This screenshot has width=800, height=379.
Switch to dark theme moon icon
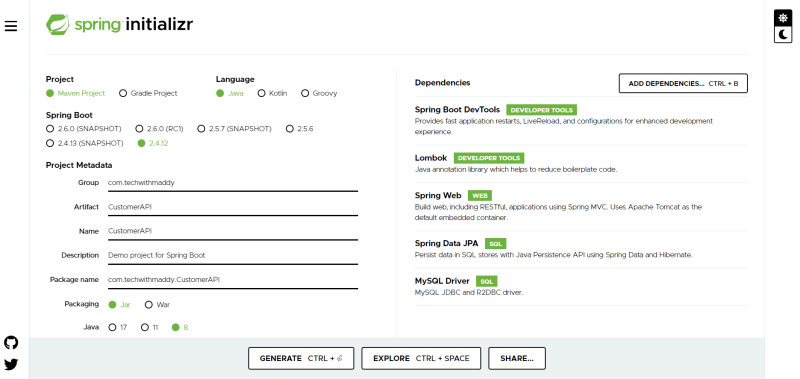click(x=783, y=34)
